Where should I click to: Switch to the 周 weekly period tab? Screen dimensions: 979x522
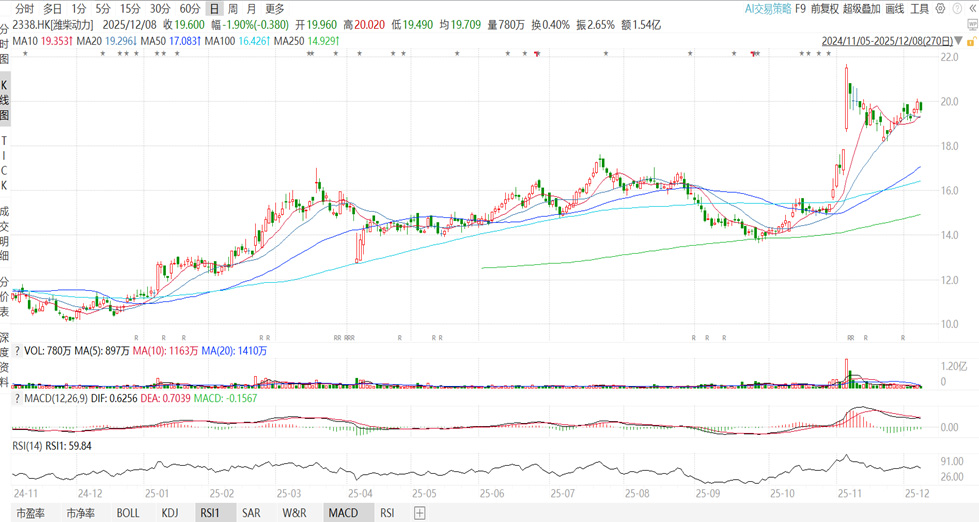[x=233, y=8]
